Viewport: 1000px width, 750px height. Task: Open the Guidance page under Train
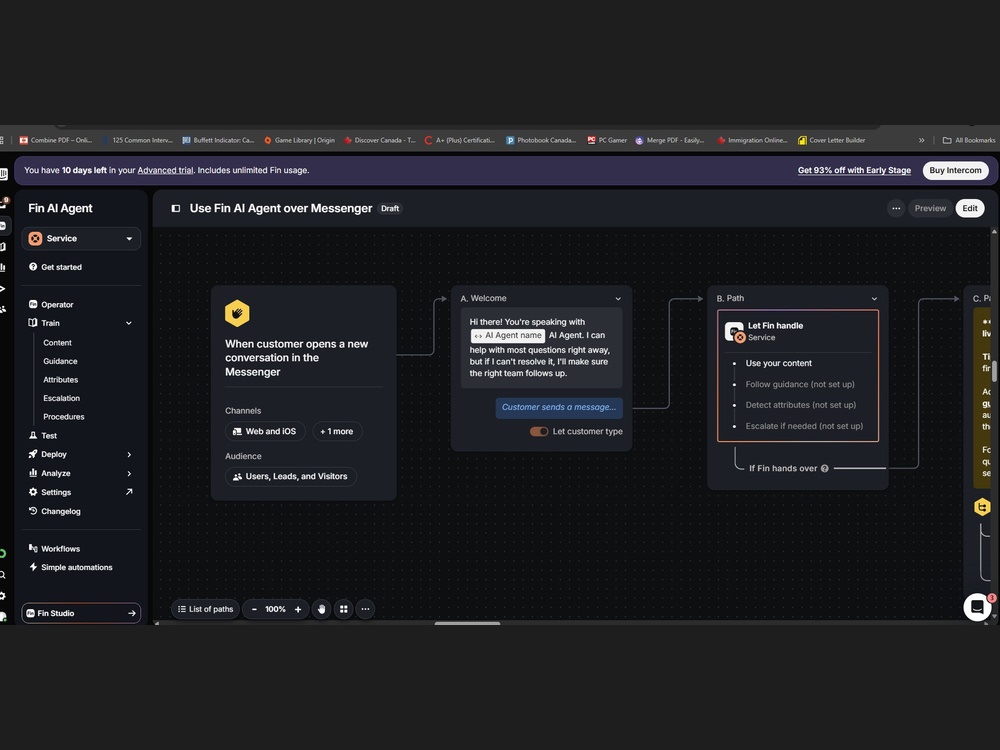(x=60, y=361)
